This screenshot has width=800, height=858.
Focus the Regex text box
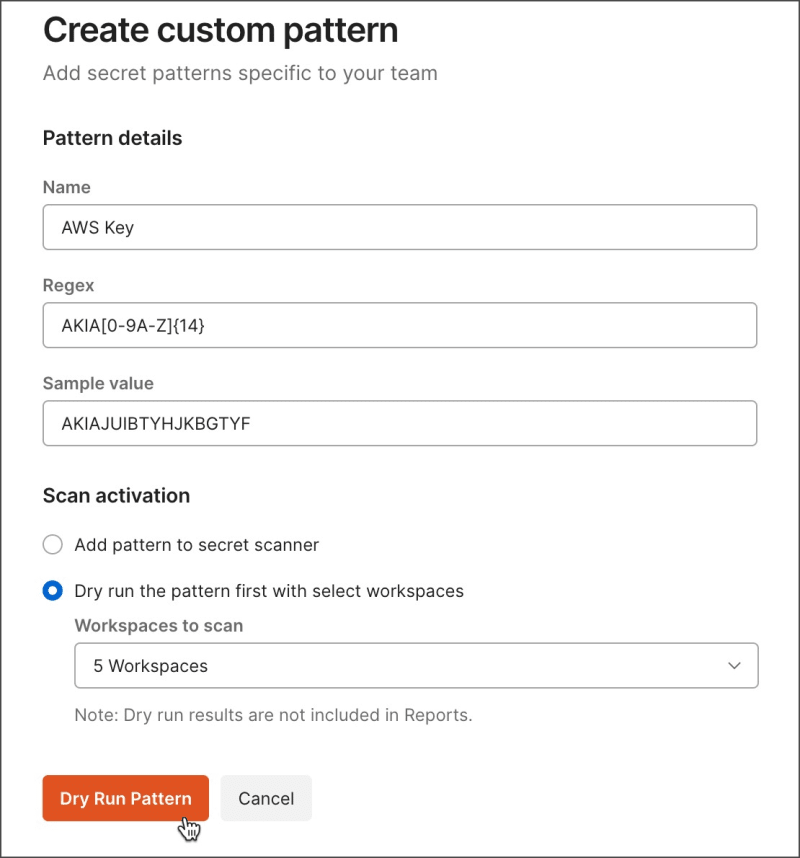tap(399, 325)
